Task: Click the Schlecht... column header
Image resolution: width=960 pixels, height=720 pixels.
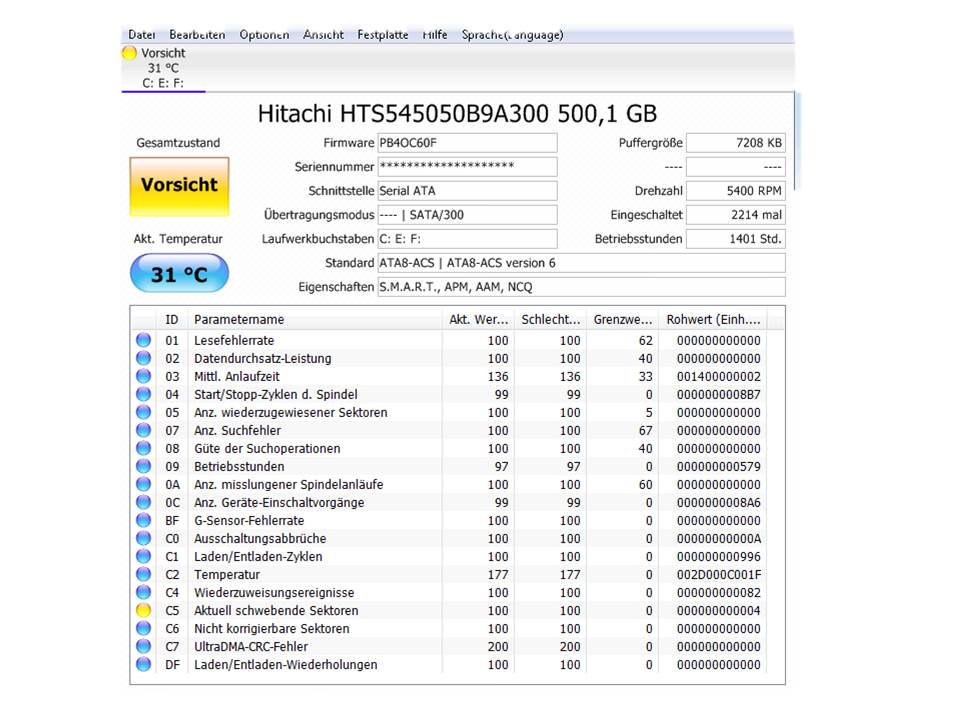Action: [550, 320]
